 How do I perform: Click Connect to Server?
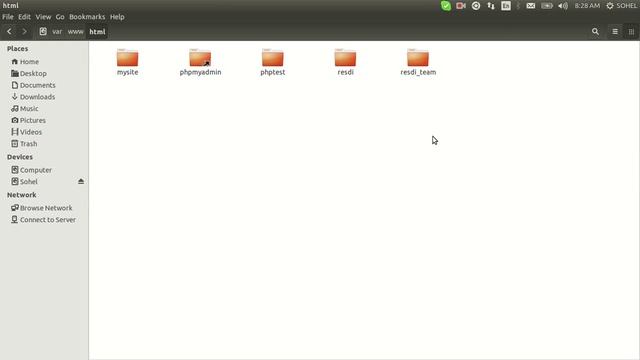coord(44,220)
